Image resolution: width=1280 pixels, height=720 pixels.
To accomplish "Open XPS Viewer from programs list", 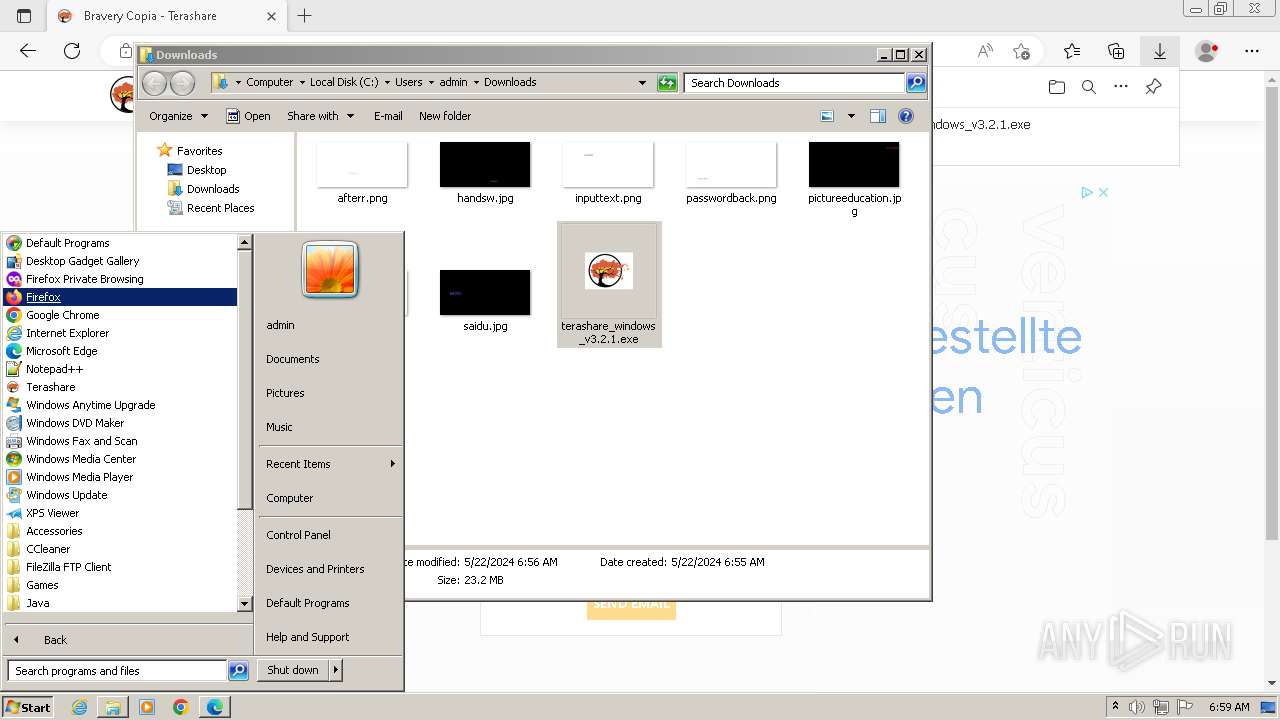I will tap(120, 513).
